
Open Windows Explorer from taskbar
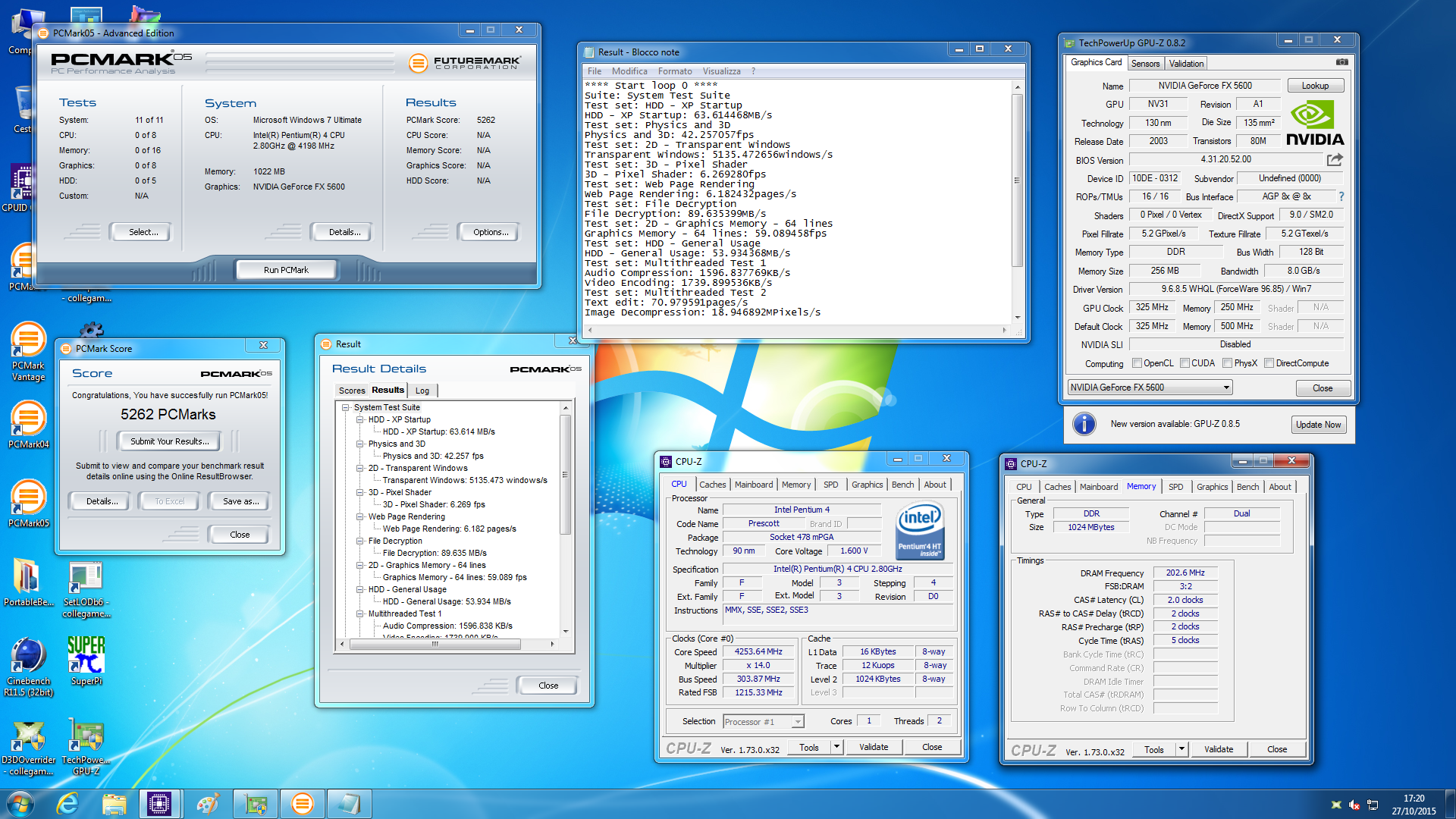pyautogui.click(x=114, y=804)
